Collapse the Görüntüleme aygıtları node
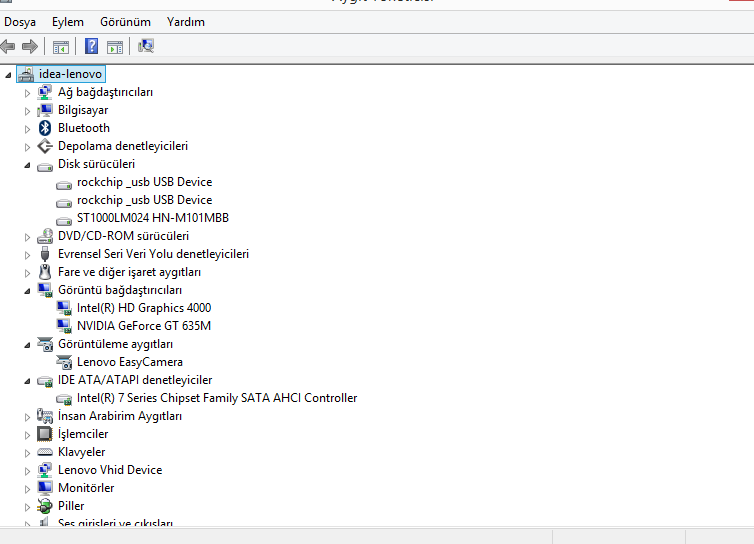The image size is (754, 544). tap(27, 345)
